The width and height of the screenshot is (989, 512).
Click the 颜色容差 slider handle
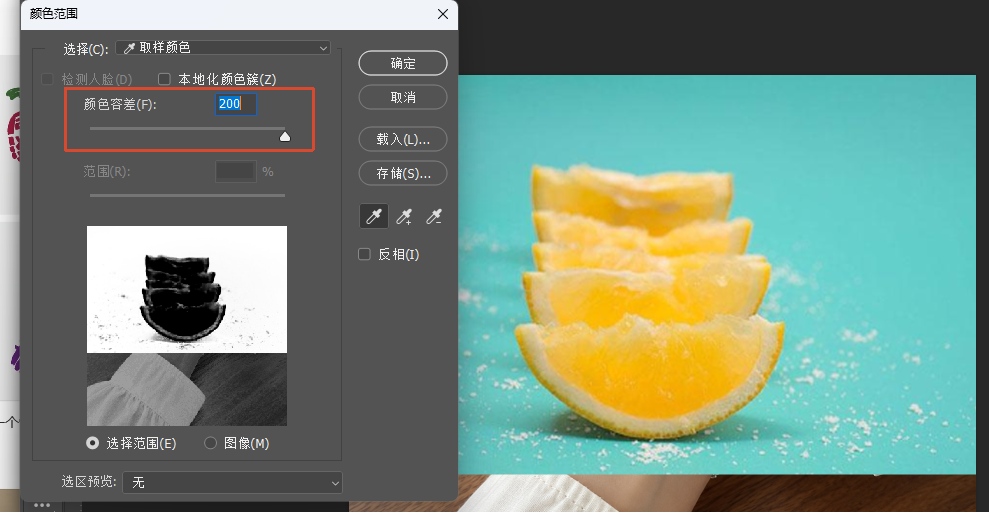coord(285,136)
